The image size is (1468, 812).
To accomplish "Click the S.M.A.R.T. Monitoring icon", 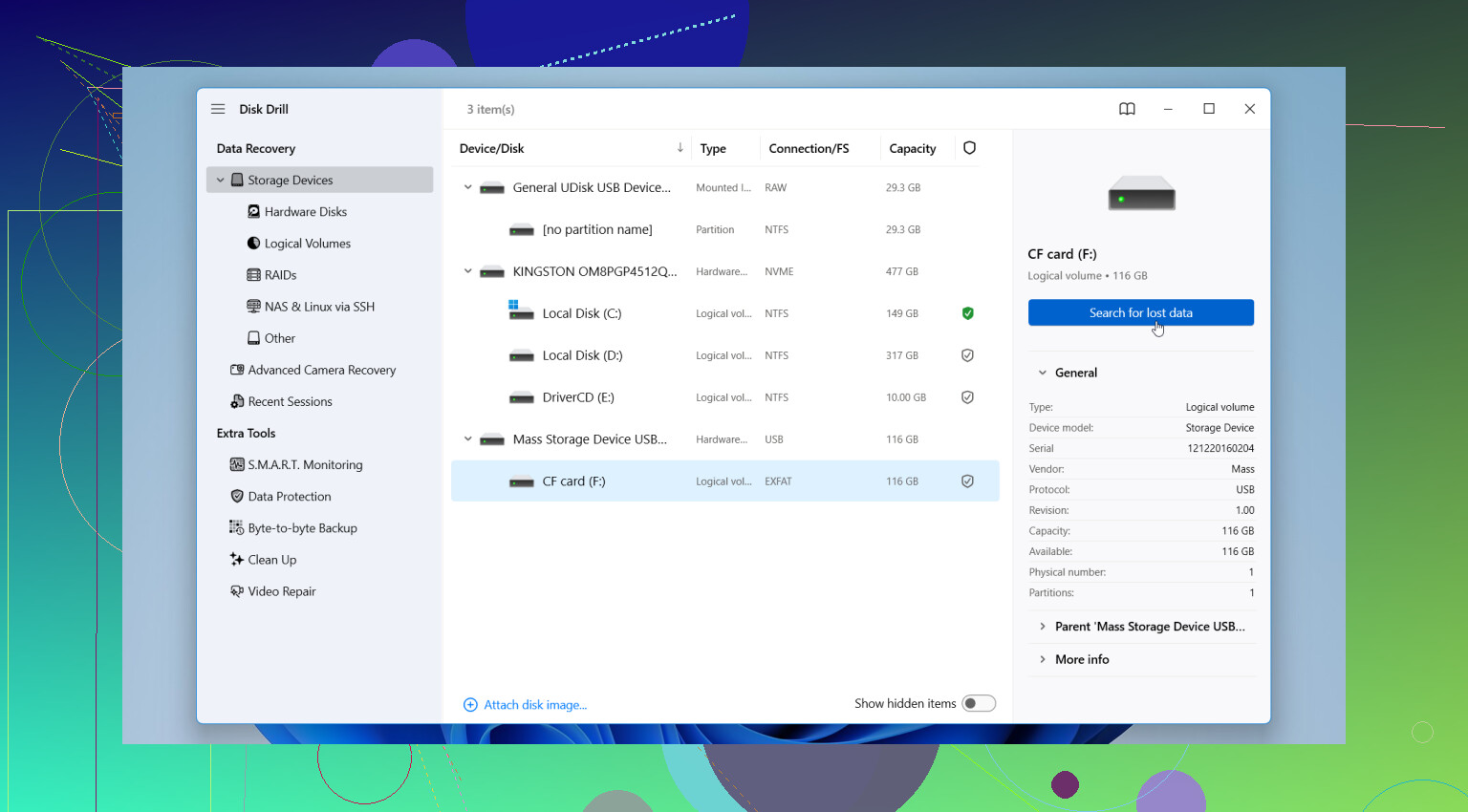I will 237,464.
